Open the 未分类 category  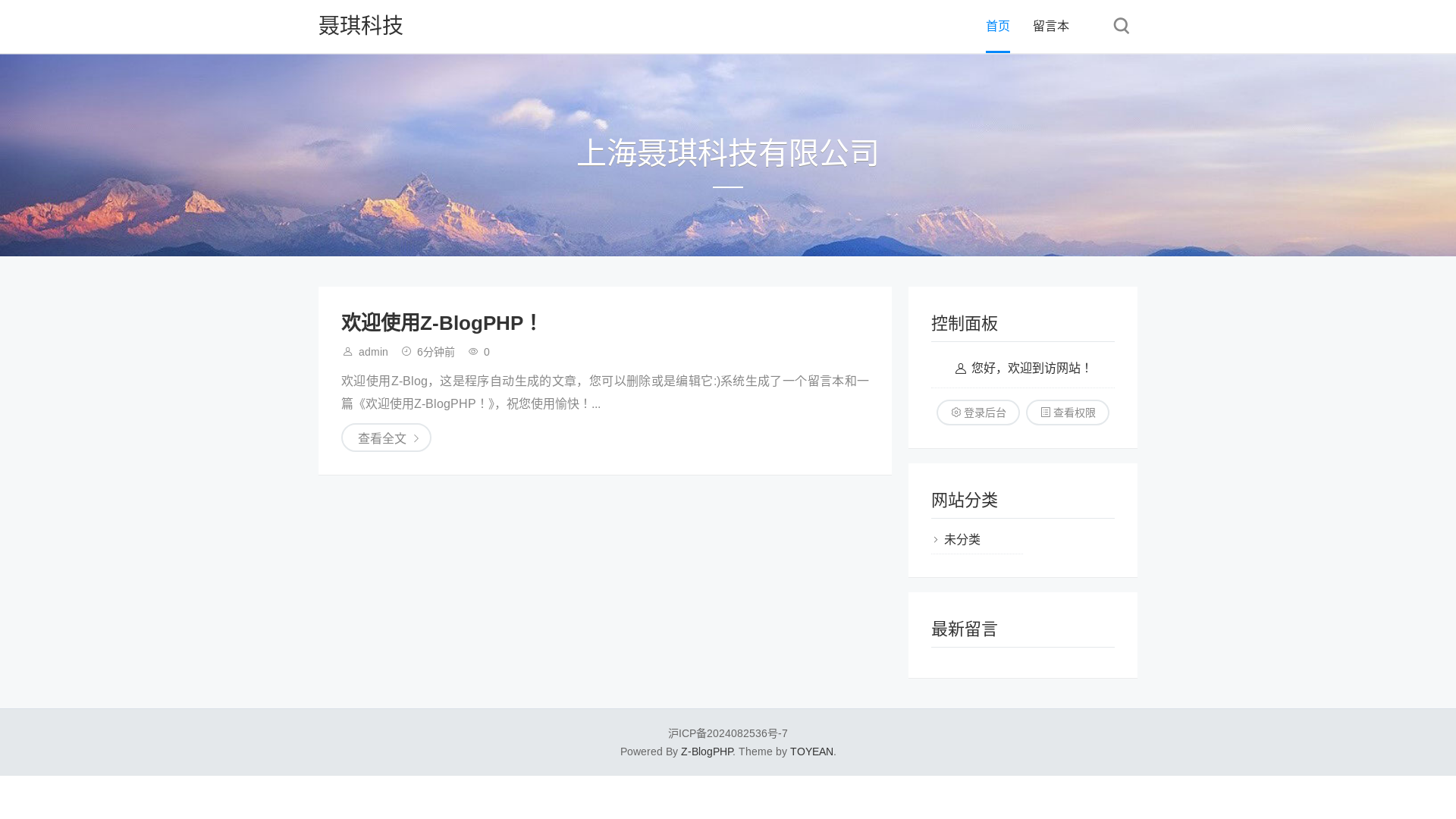coord(962,539)
